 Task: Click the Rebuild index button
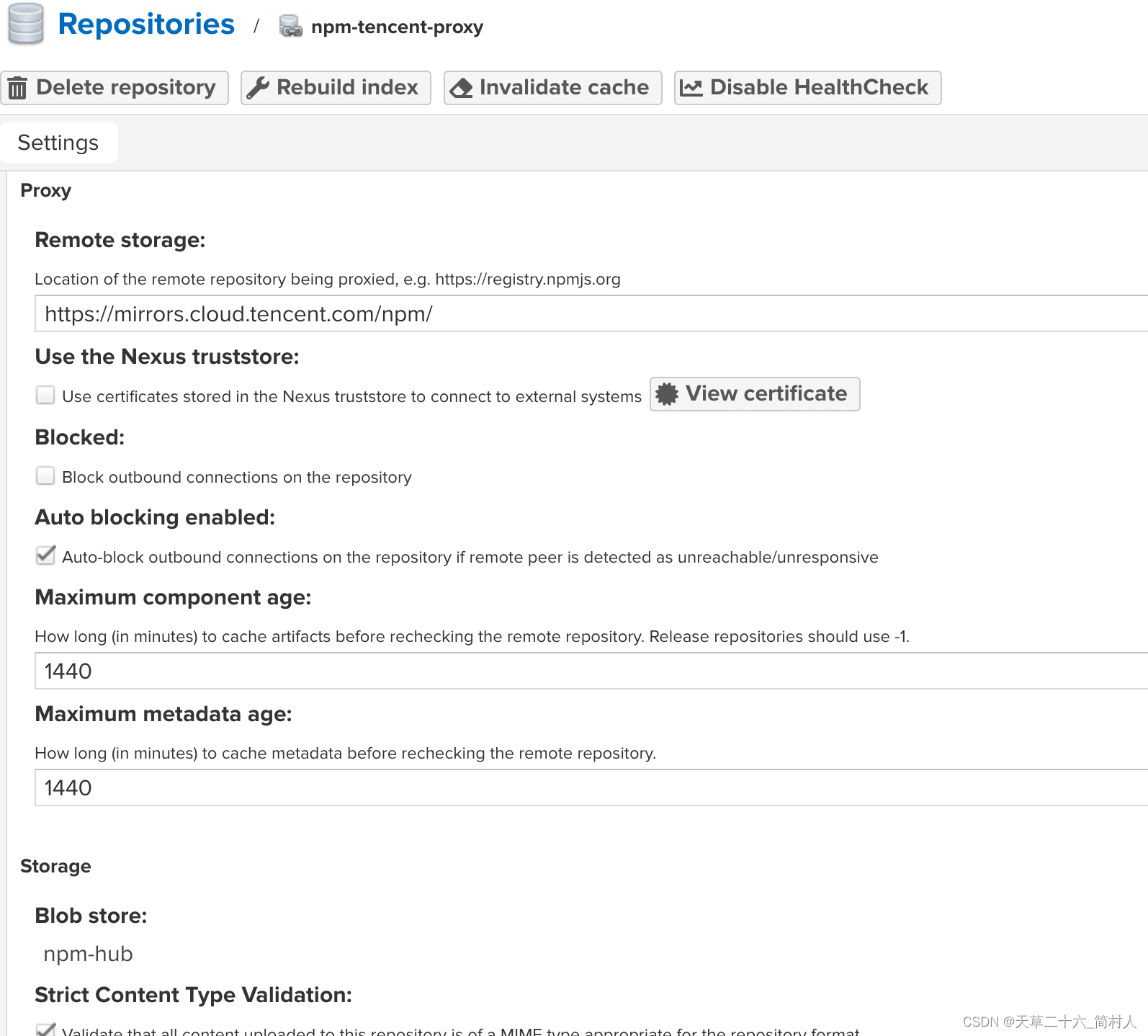pos(336,88)
